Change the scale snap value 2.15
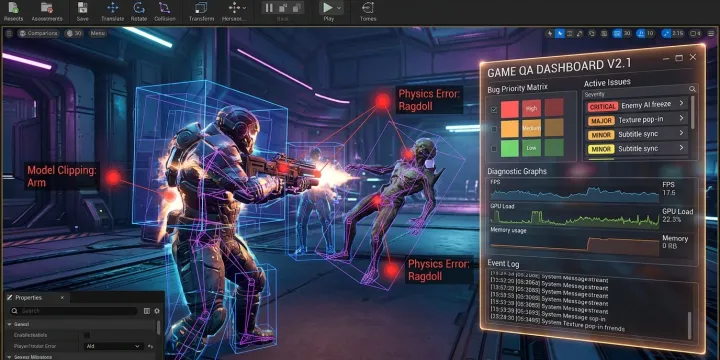The width and height of the screenshot is (720, 360). point(678,34)
